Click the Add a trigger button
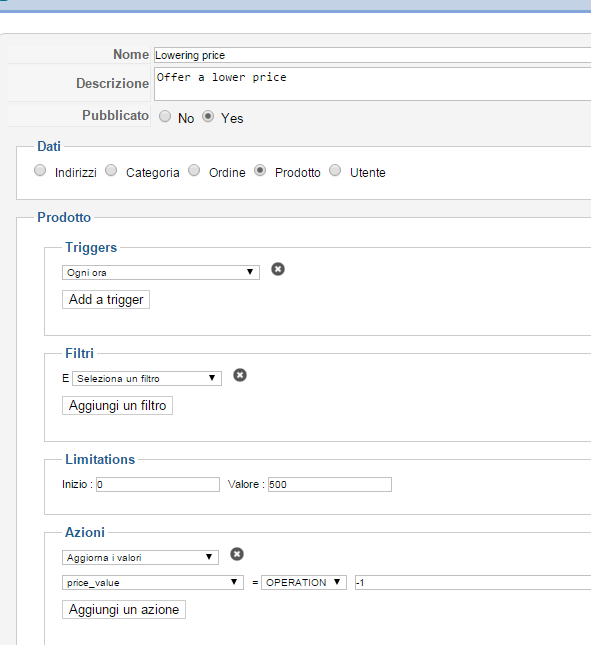Viewport: 591px width, 645px height. pyautogui.click(x=106, y=299)
